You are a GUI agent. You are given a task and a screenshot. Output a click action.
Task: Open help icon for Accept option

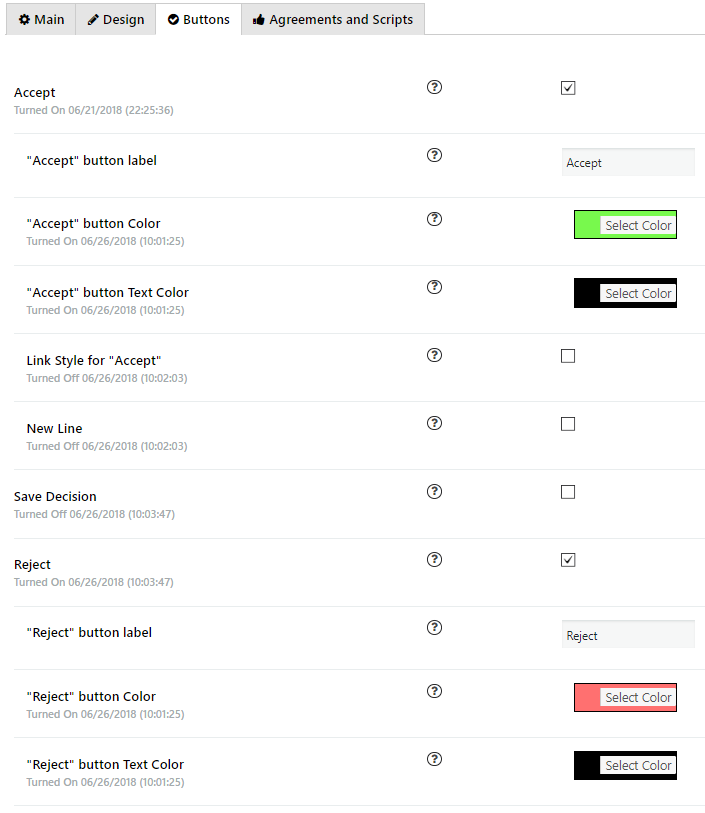tap(434, 87)
